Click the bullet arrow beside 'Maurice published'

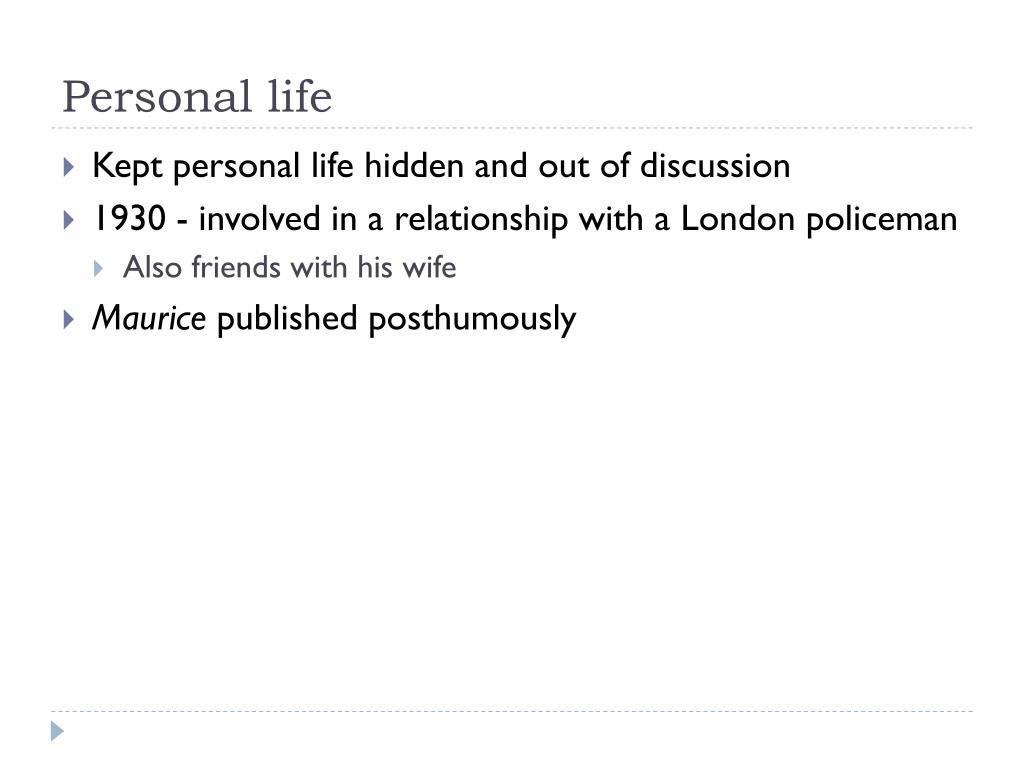pyautogui.click(x=69, y=319)
